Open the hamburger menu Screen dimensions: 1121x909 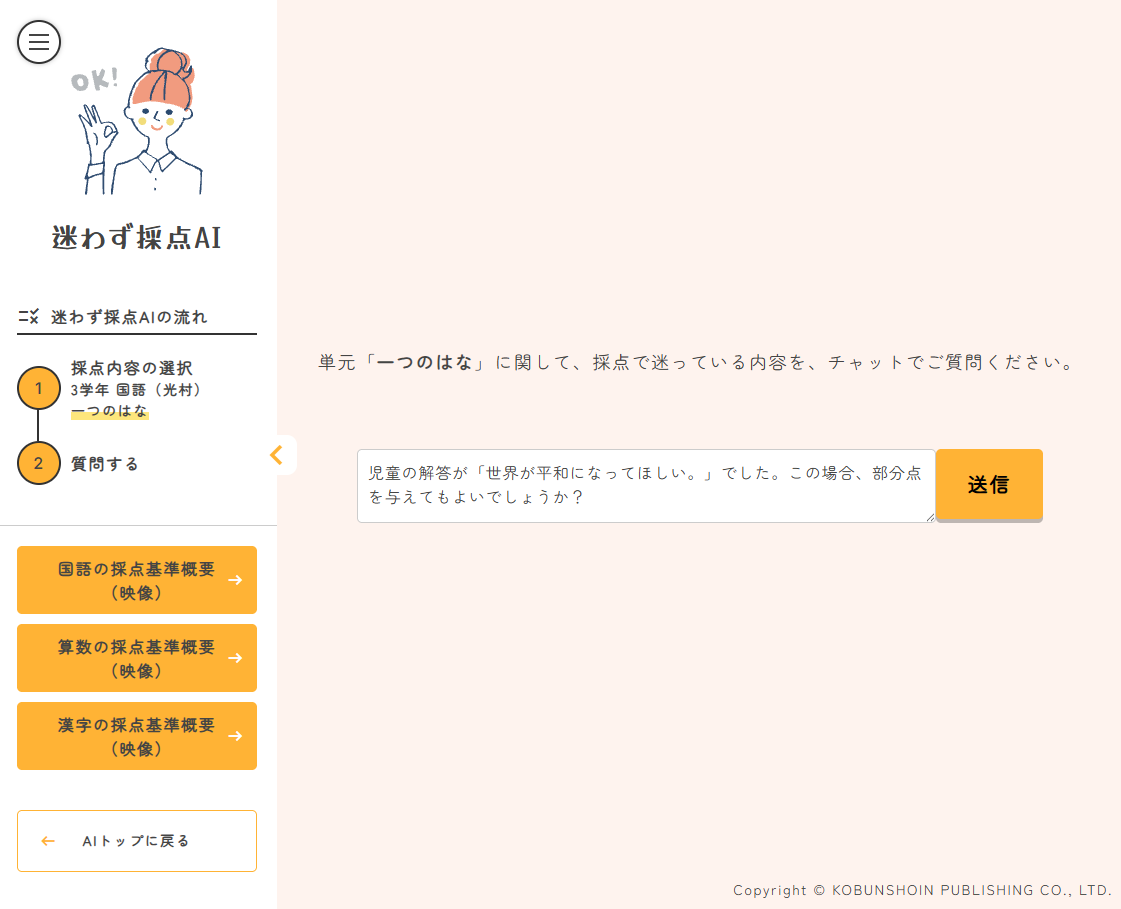pos(39,42)
